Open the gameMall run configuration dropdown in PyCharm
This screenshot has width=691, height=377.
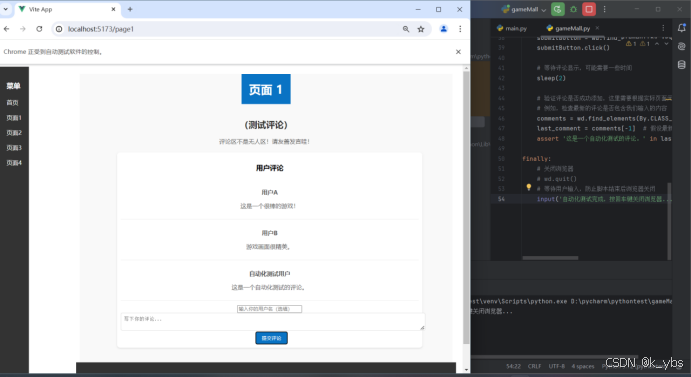pos(524,9)
